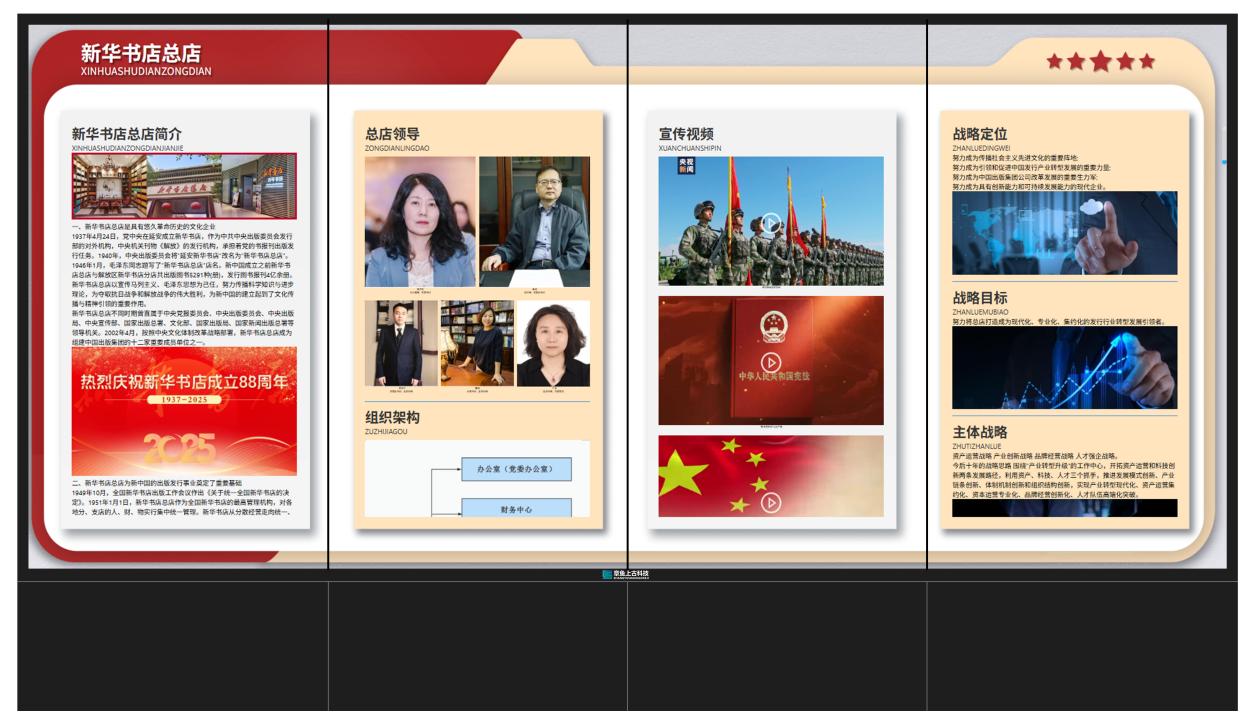
Task: Select the 宣传视频 section heading
Action: coord(686,133)
